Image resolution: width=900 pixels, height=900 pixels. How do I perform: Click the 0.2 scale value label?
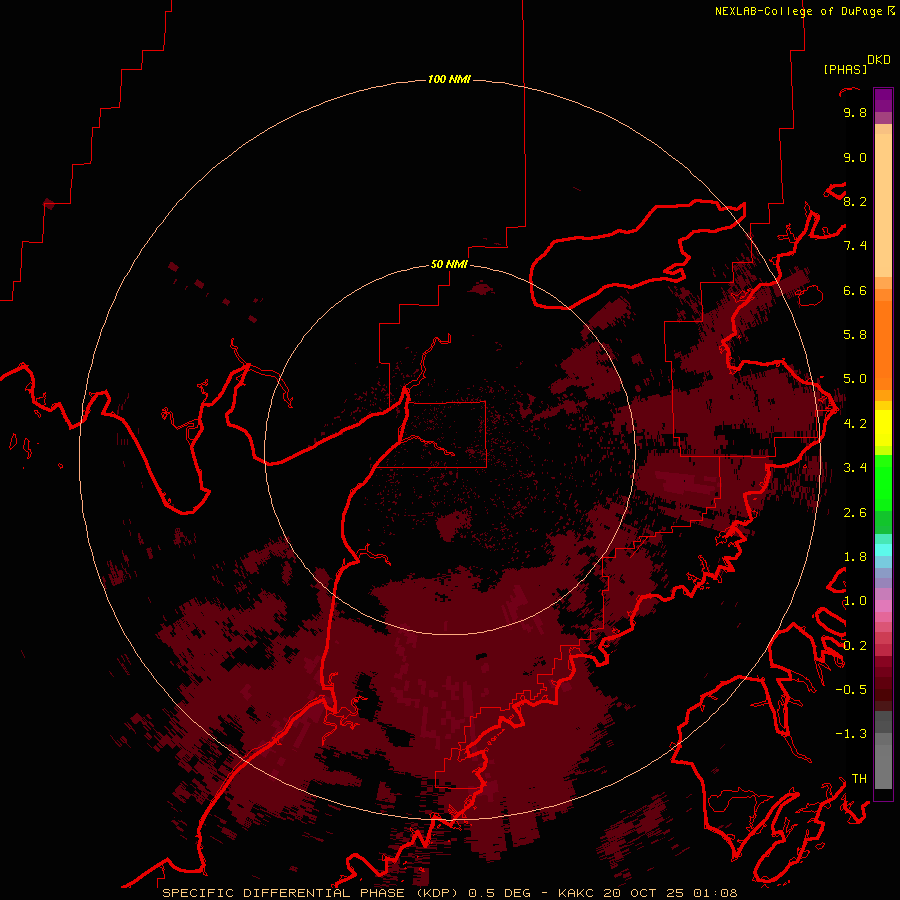(x=855, y=646)
